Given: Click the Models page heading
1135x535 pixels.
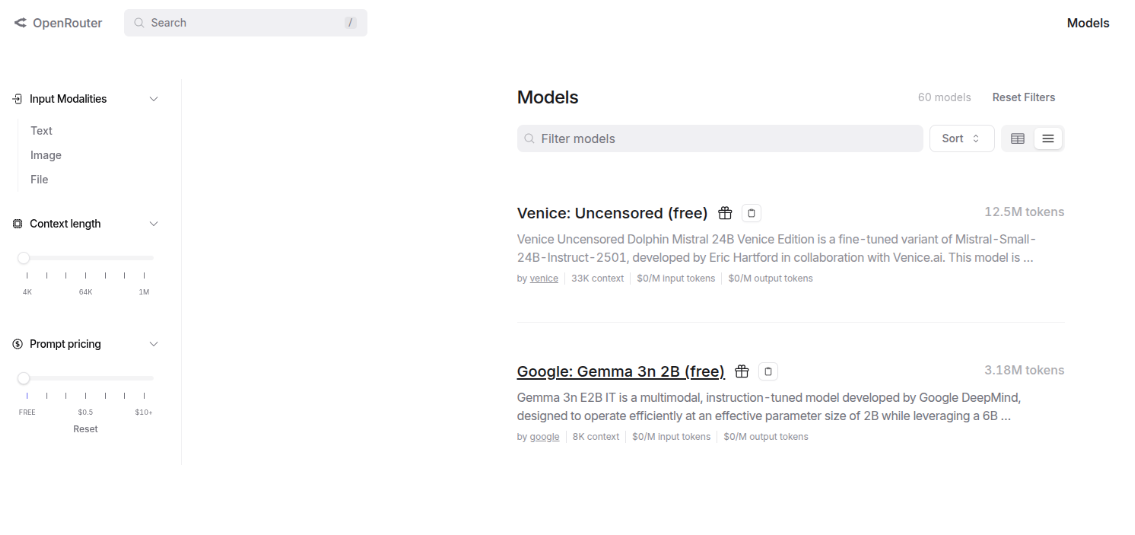Looking at the screenshot, I should point(547,97).
